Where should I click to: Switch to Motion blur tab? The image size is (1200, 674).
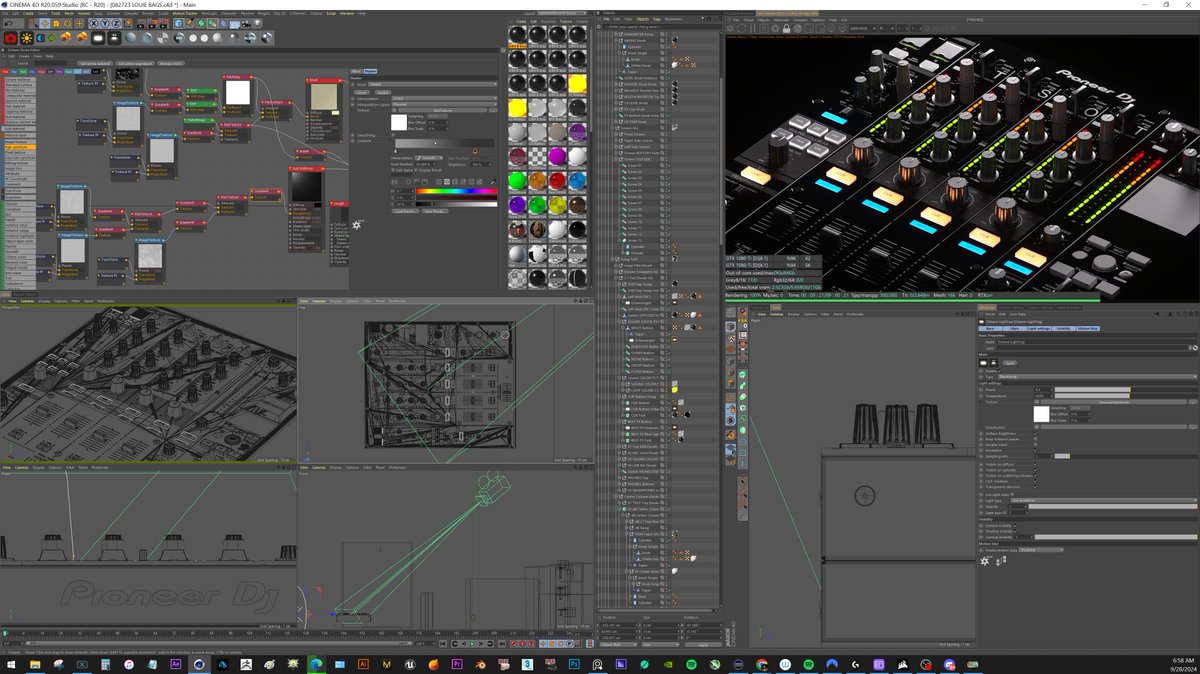[x=1088, y=329]
